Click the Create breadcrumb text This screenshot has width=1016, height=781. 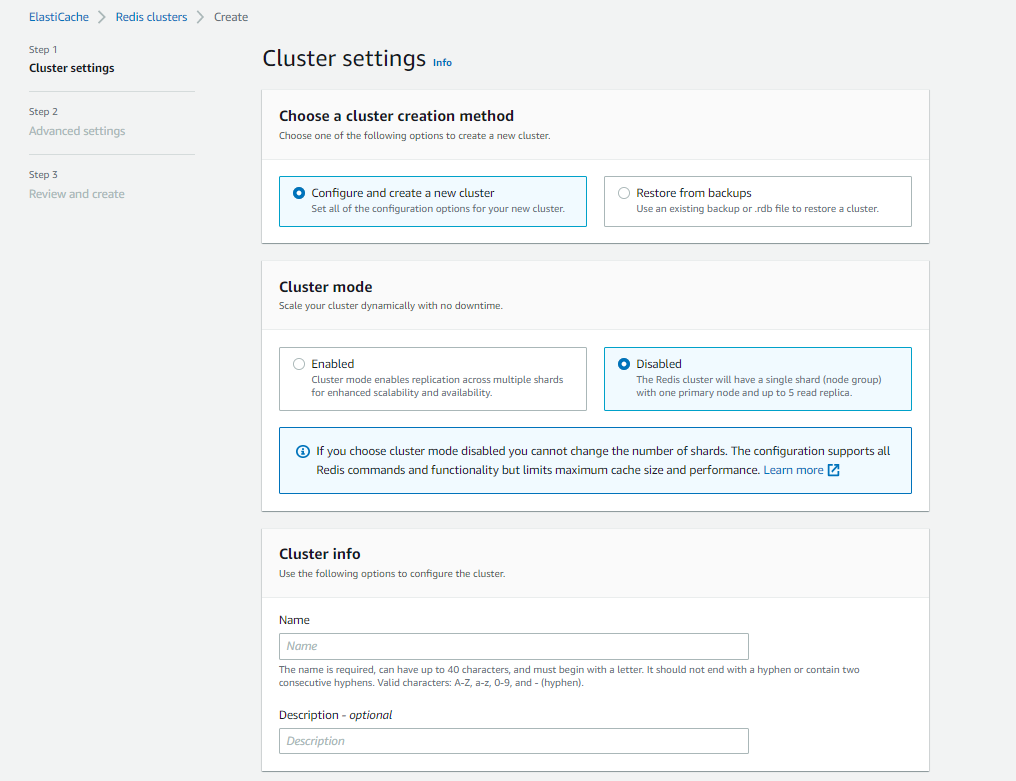click(231, 17)
